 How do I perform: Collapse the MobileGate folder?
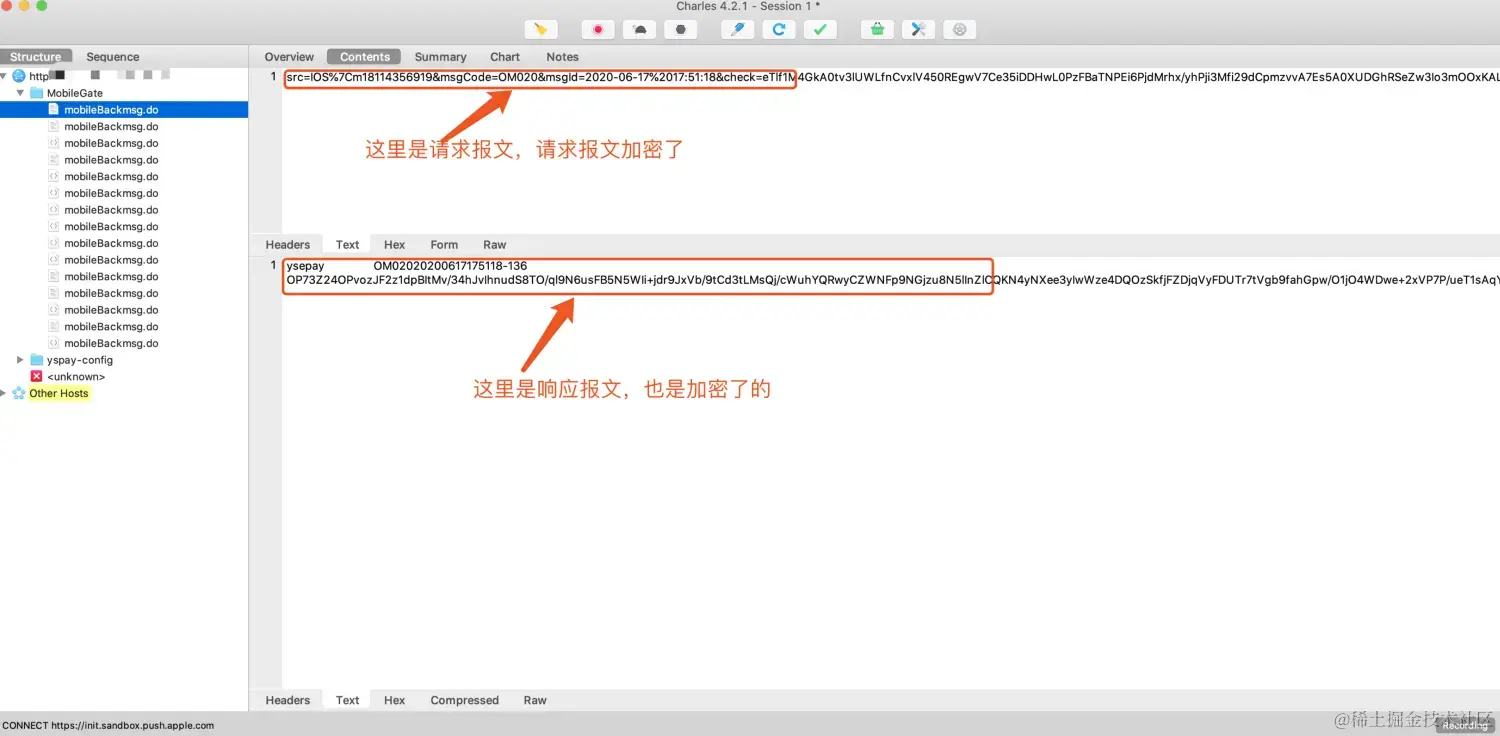click(x=20, y=93)
